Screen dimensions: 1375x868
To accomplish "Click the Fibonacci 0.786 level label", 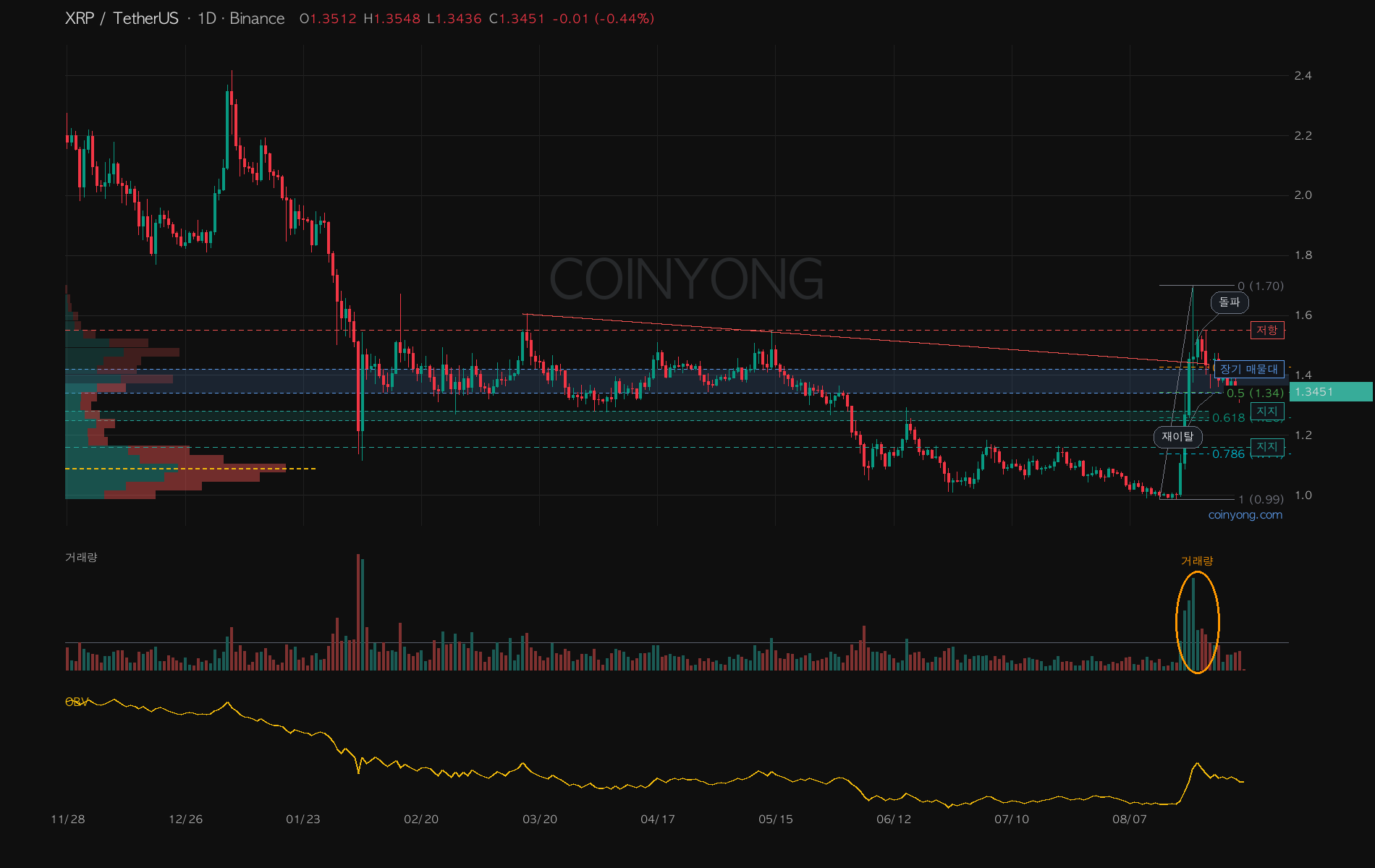I will [x=1229, y=454].
